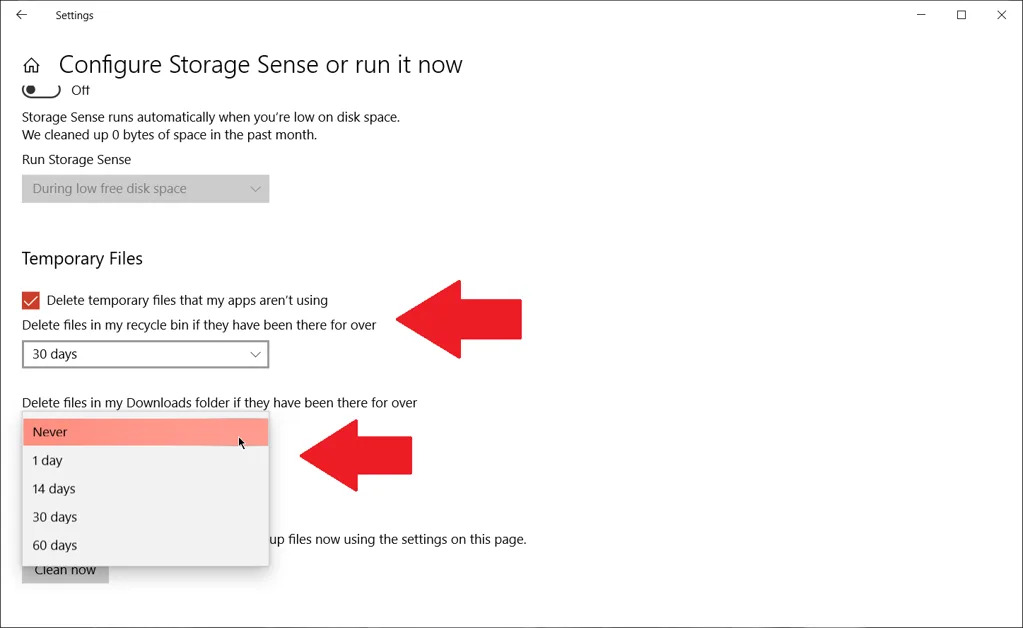
Task: Select 30 days in the open Downloads list
Action: 145,517
